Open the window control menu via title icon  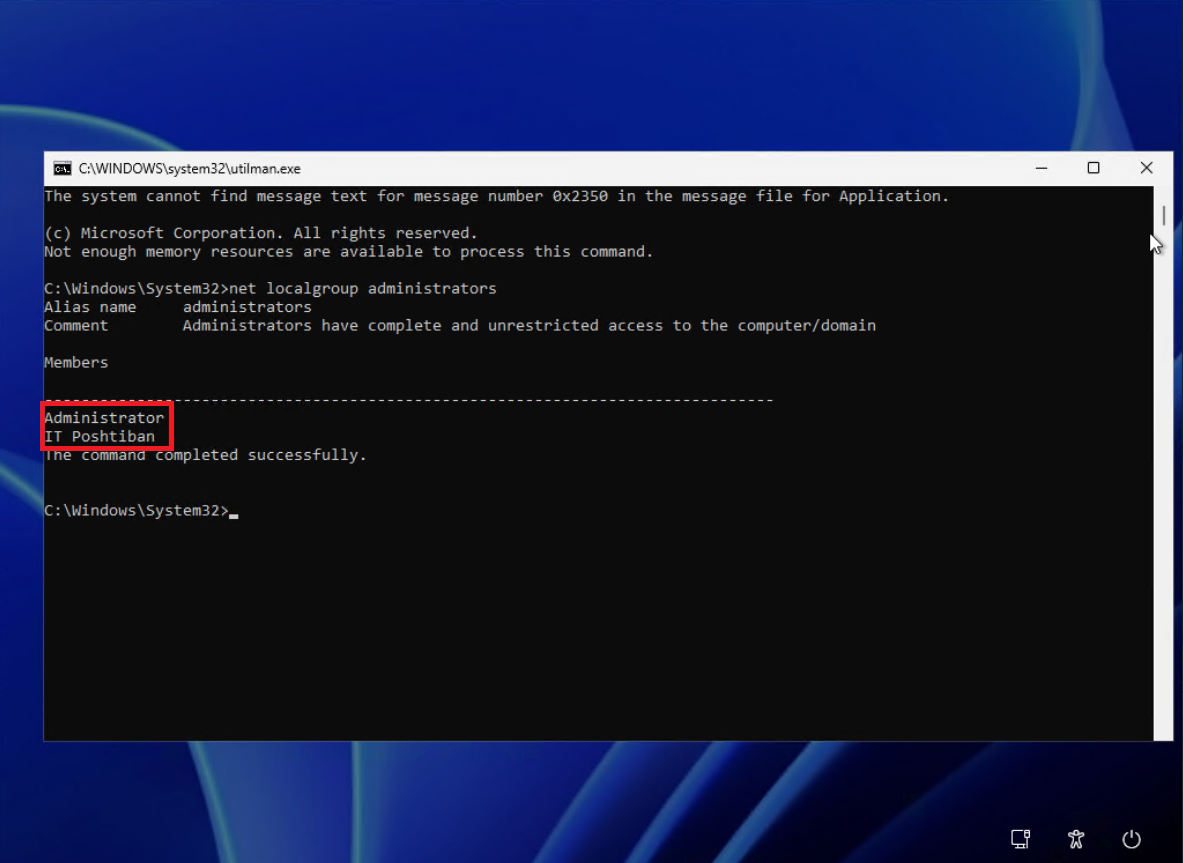[64, 168]
